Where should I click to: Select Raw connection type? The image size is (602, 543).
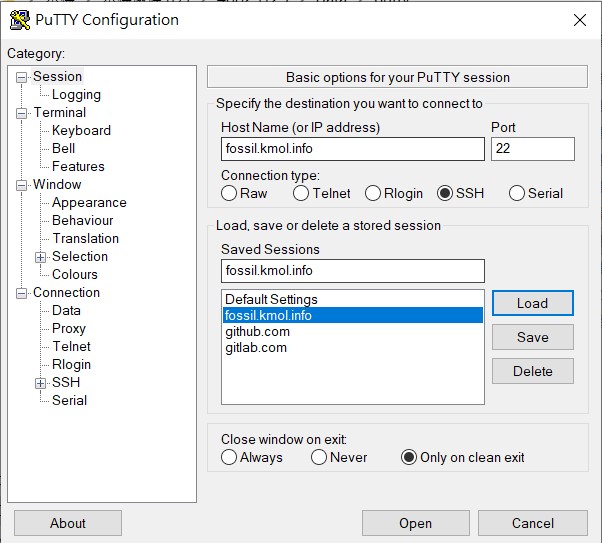coord(229,193)
